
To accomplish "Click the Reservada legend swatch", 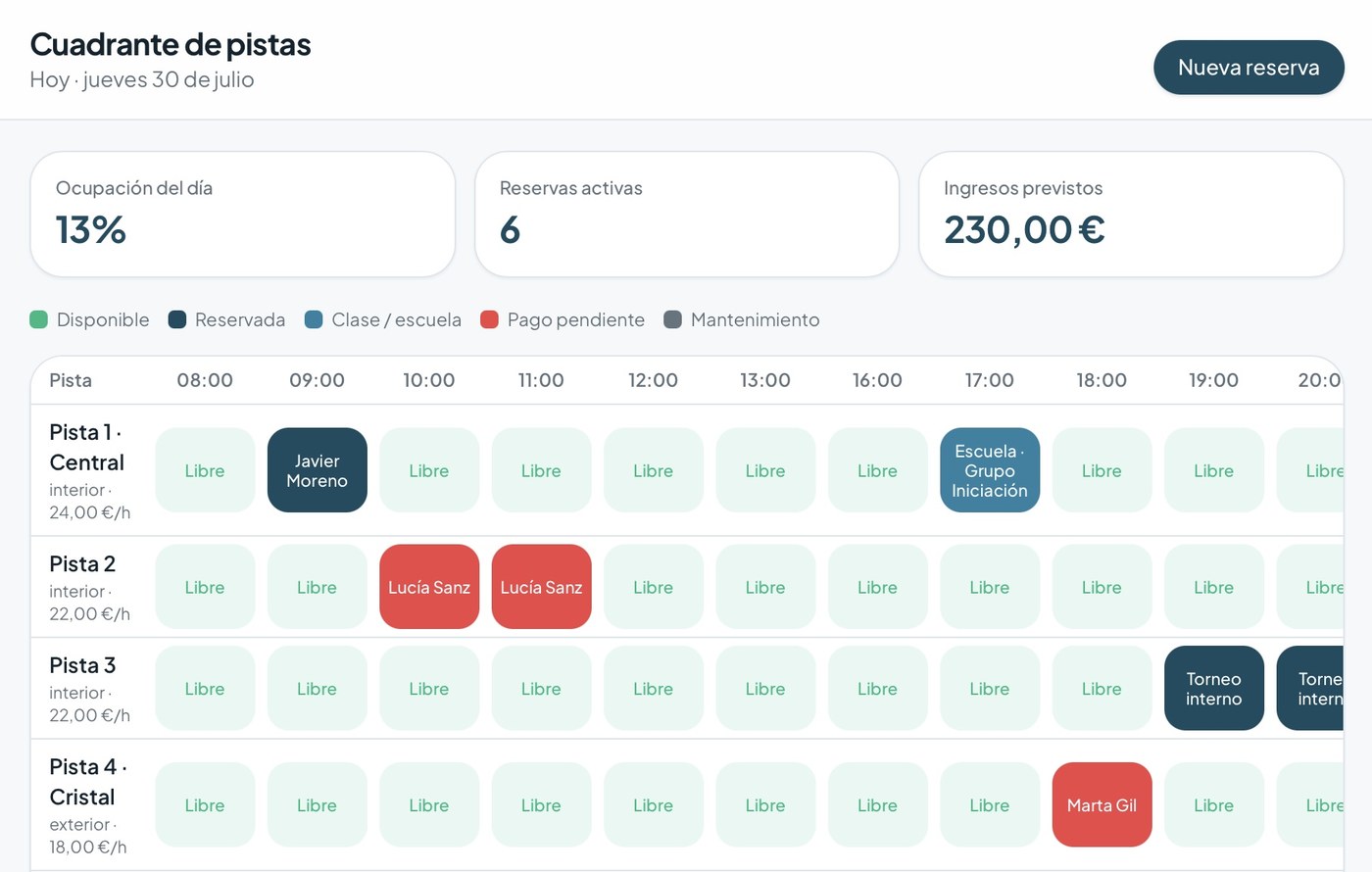I will [177, 319].
